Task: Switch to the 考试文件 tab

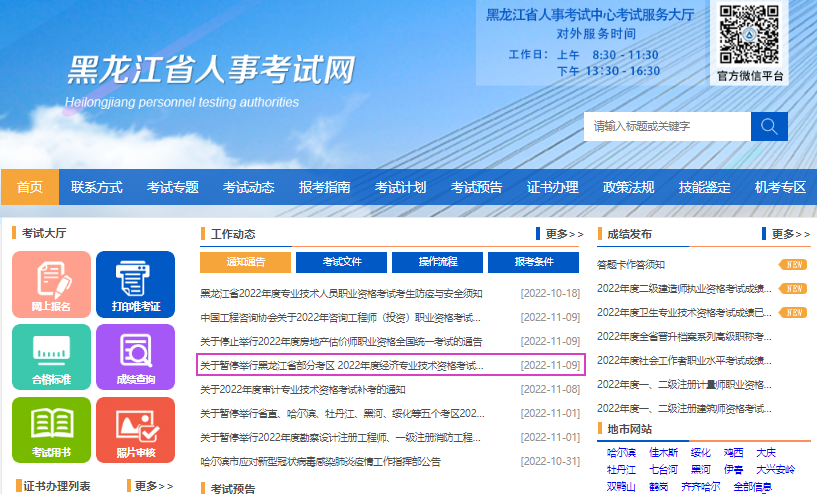Action: click(342, 262)
